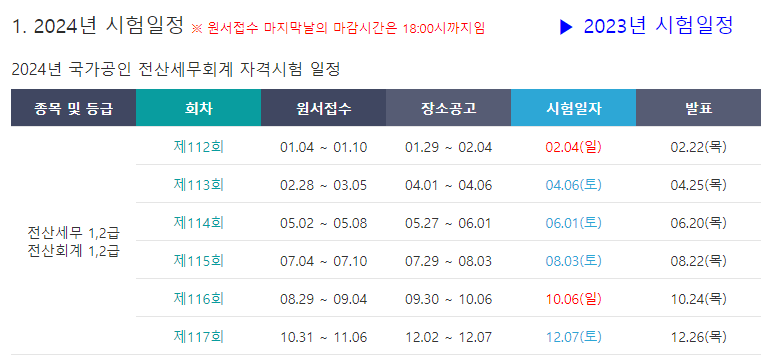Click exam date 06.01(토)
Image resolution: width=775 pixels, height=361 pixels.
tap(574, 224)
